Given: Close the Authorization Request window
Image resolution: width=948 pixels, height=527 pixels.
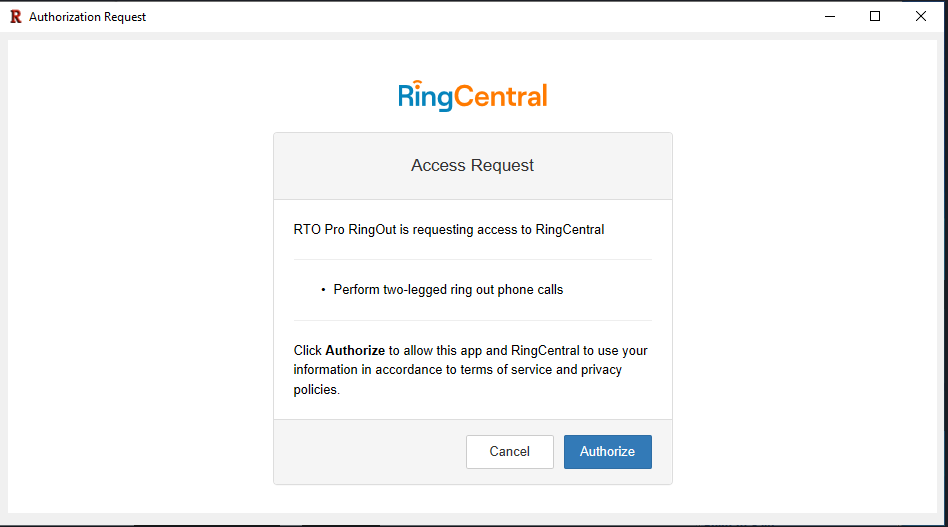Looking at the screenshot, I should 921,16.
